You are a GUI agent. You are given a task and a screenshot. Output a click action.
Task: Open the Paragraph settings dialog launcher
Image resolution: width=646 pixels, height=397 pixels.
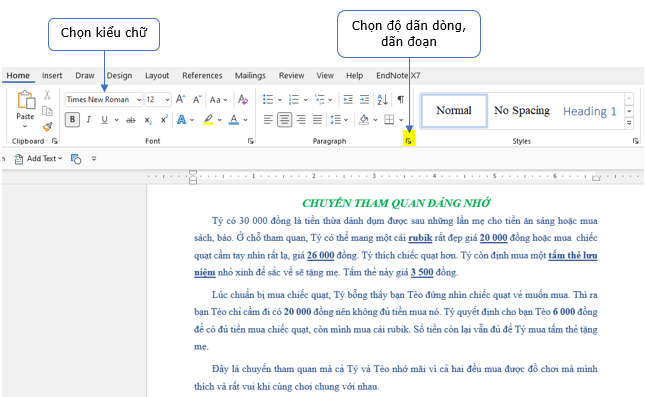(x=408, y=141)
